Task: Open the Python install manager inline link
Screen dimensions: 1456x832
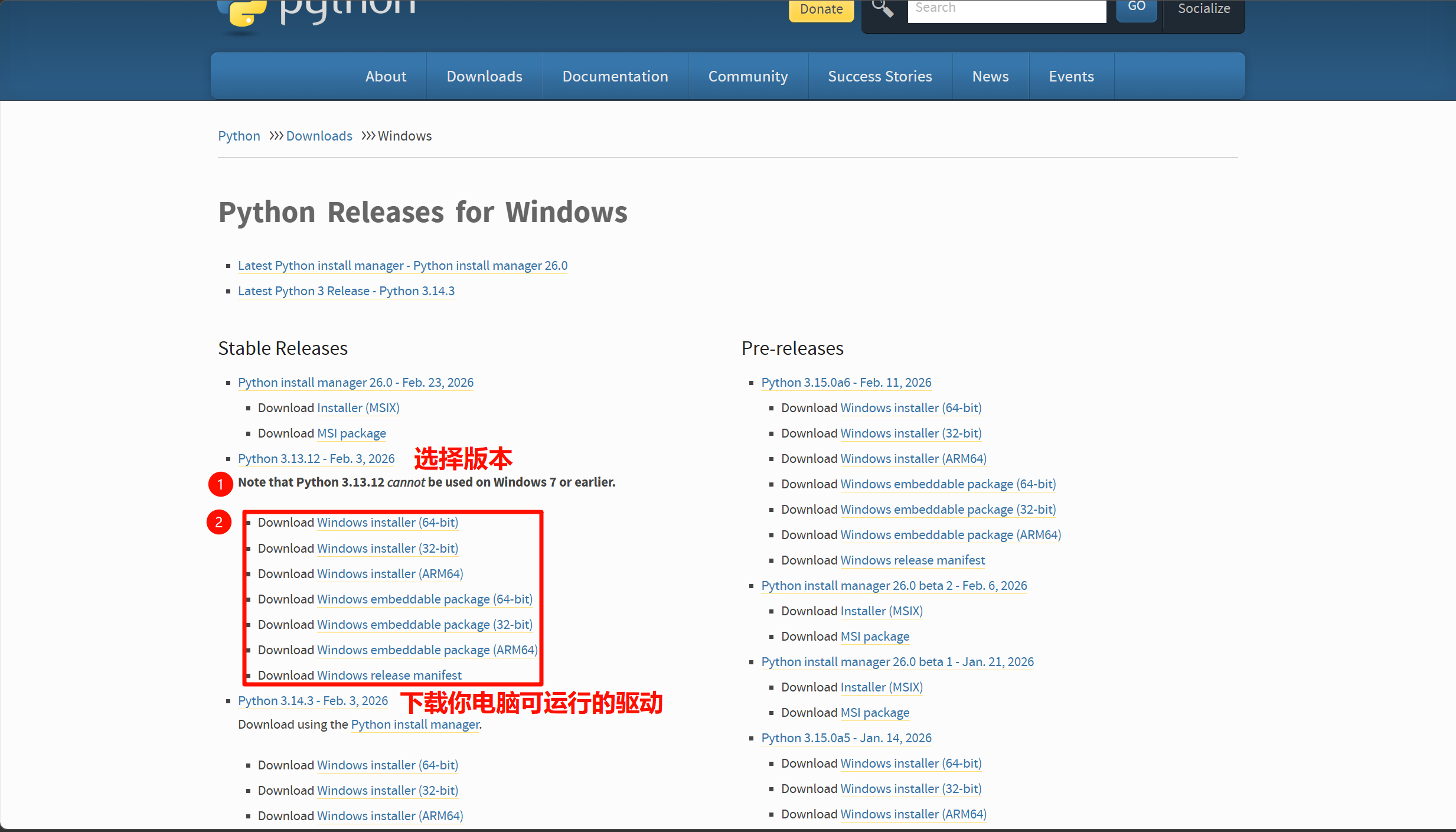Action: [415, 725]
